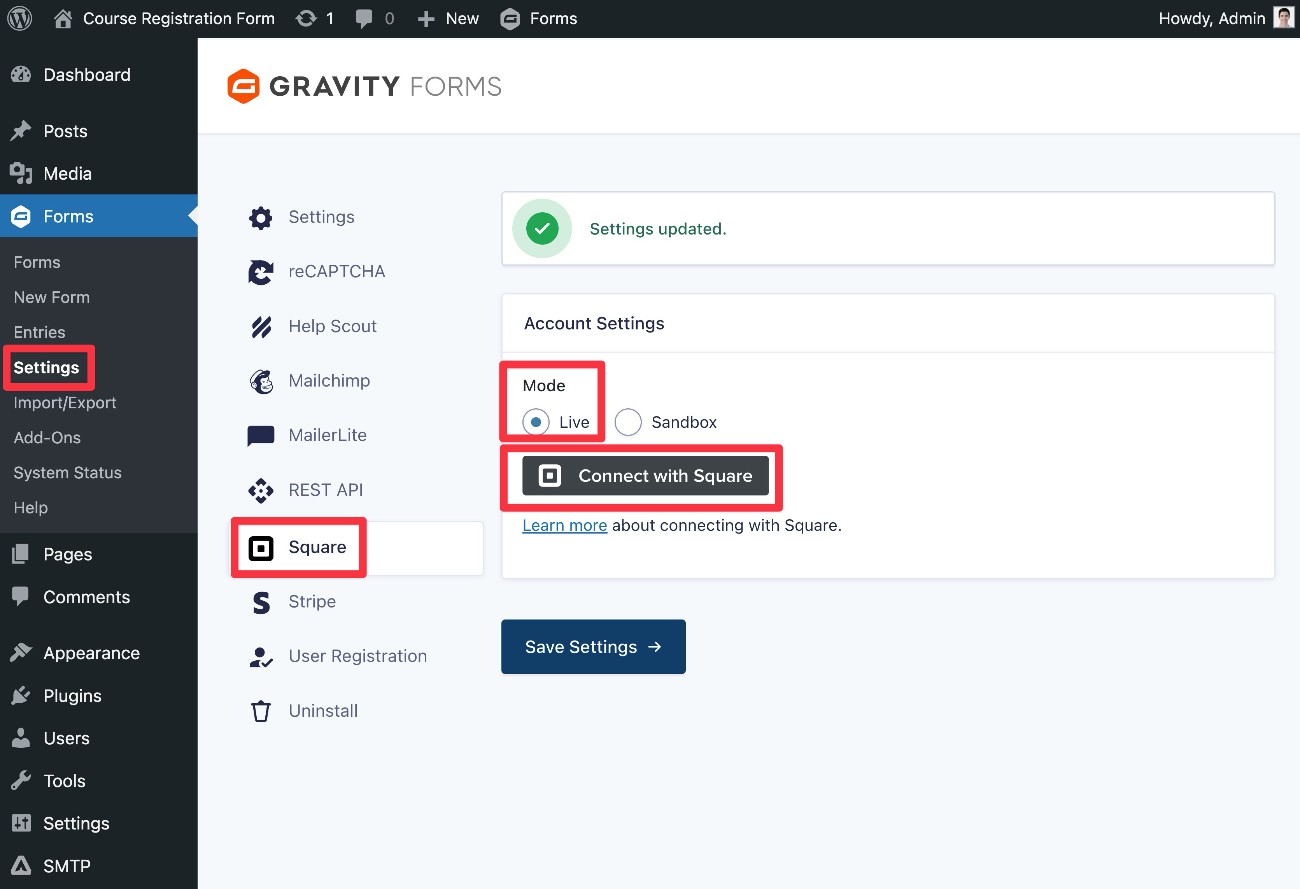Select the REST API icon
Viewport: 1300px width, 889px height.
pyautogui.click(x=260, y=490)
